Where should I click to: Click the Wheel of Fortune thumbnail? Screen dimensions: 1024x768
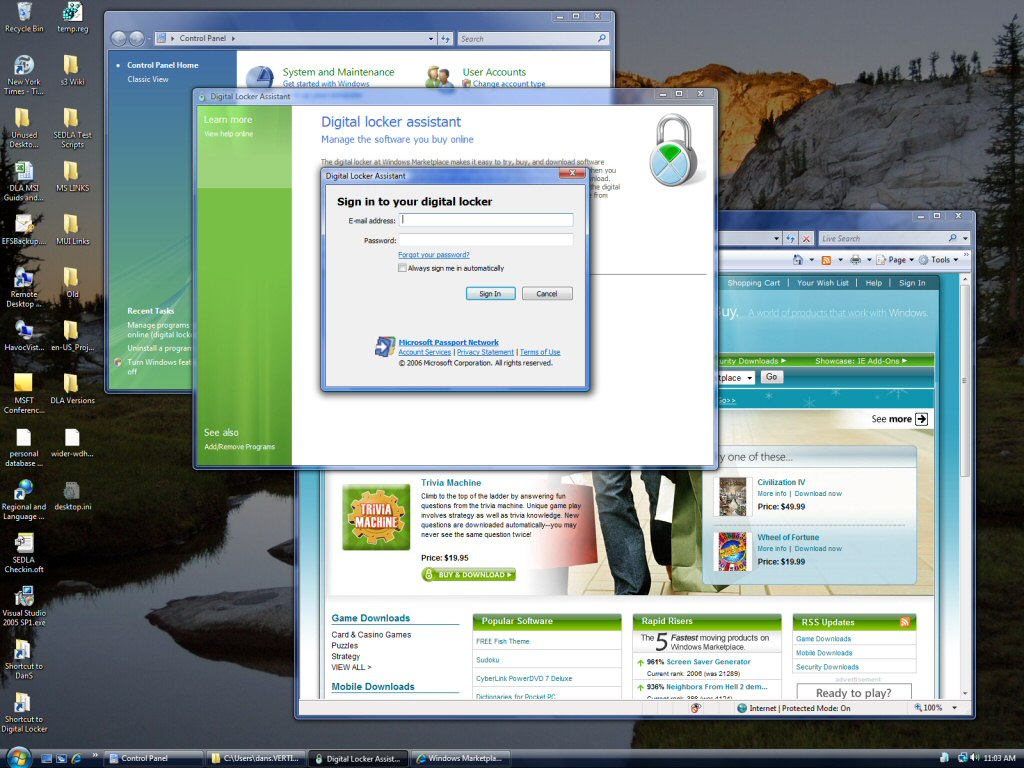pos(733,552)
